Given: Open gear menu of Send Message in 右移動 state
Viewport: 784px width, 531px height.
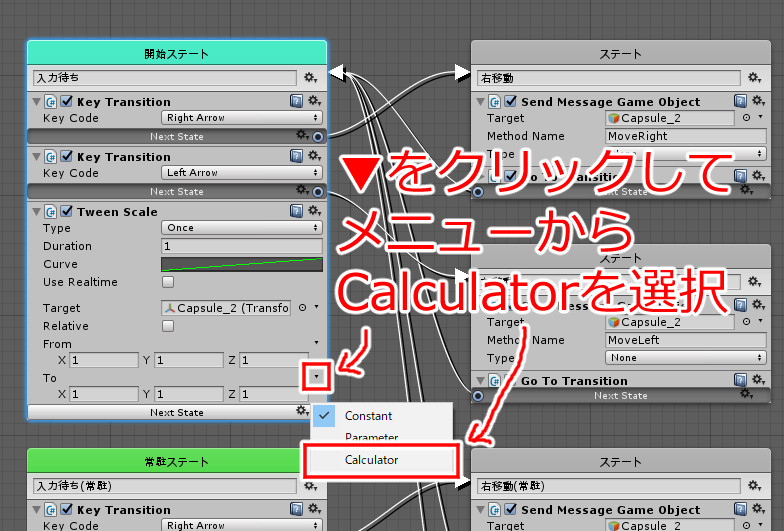Looking at the screenshot, I should (x=758, y=101).
